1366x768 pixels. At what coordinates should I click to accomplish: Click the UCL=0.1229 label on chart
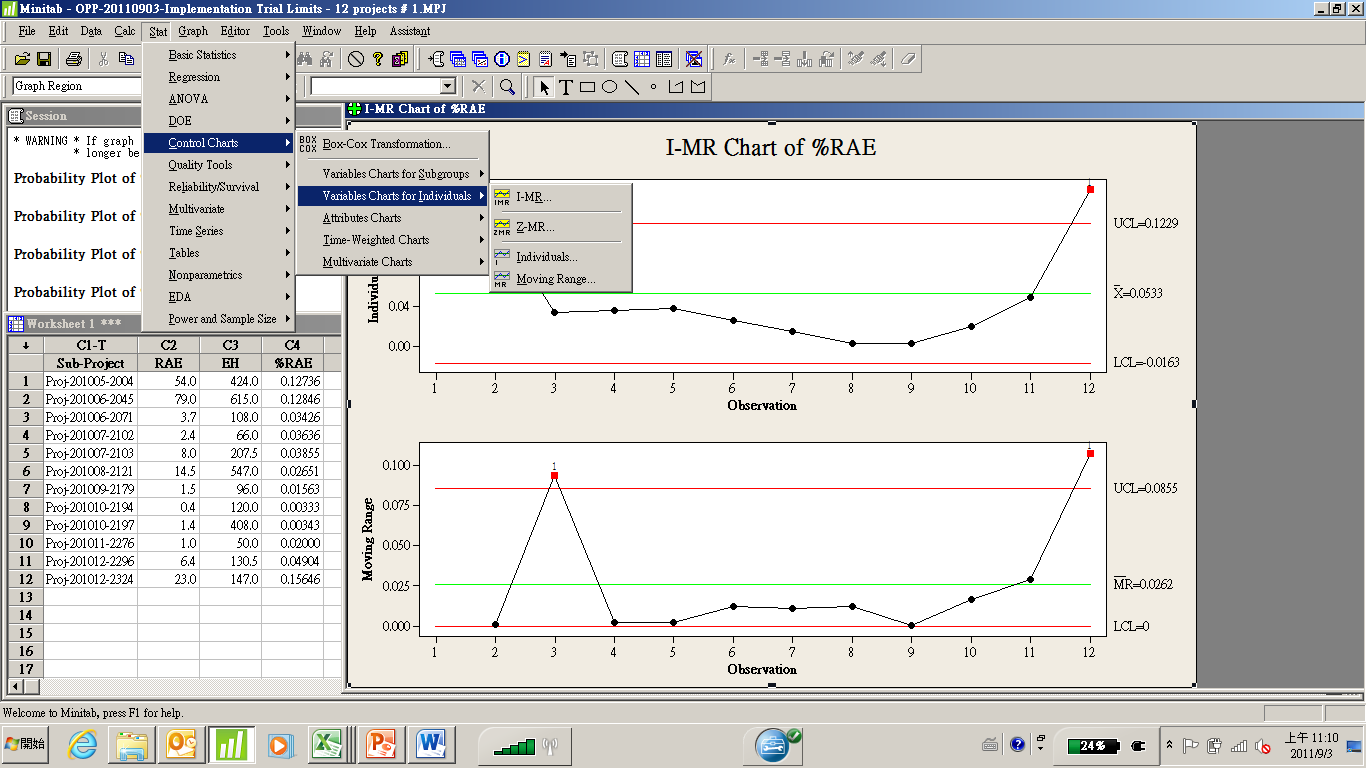pos(1145,223)
